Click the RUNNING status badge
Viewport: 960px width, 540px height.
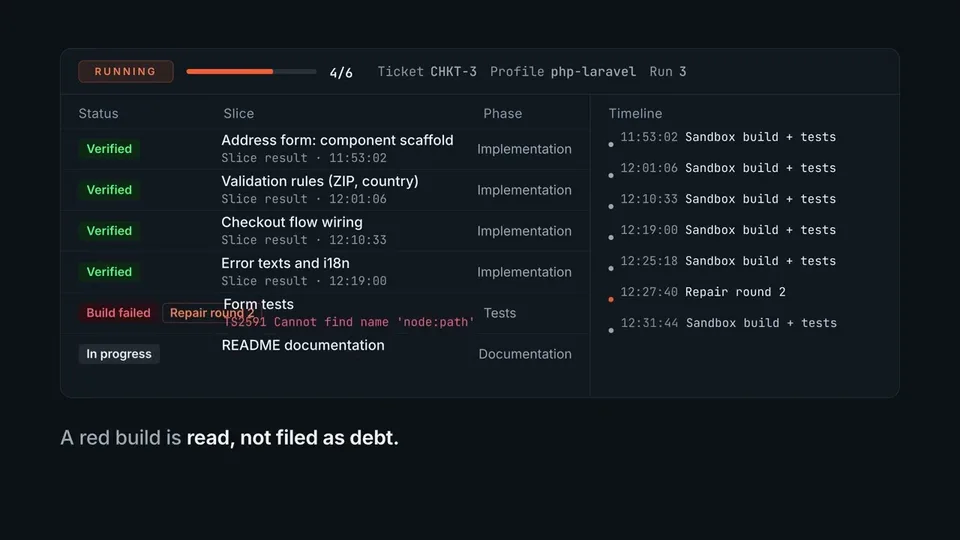[x=126, y=72]
